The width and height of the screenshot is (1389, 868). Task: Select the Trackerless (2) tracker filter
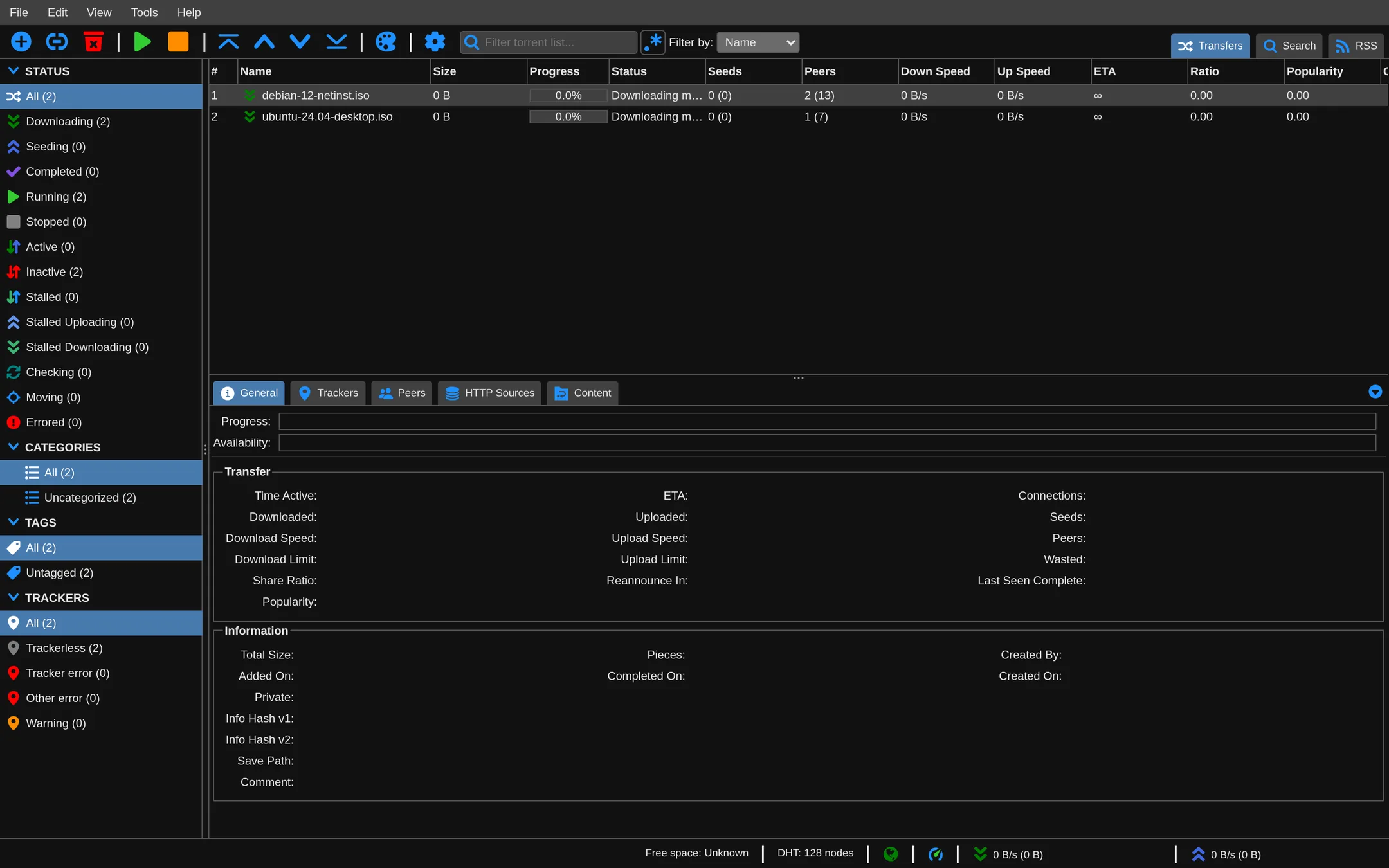tap(101, 648)
